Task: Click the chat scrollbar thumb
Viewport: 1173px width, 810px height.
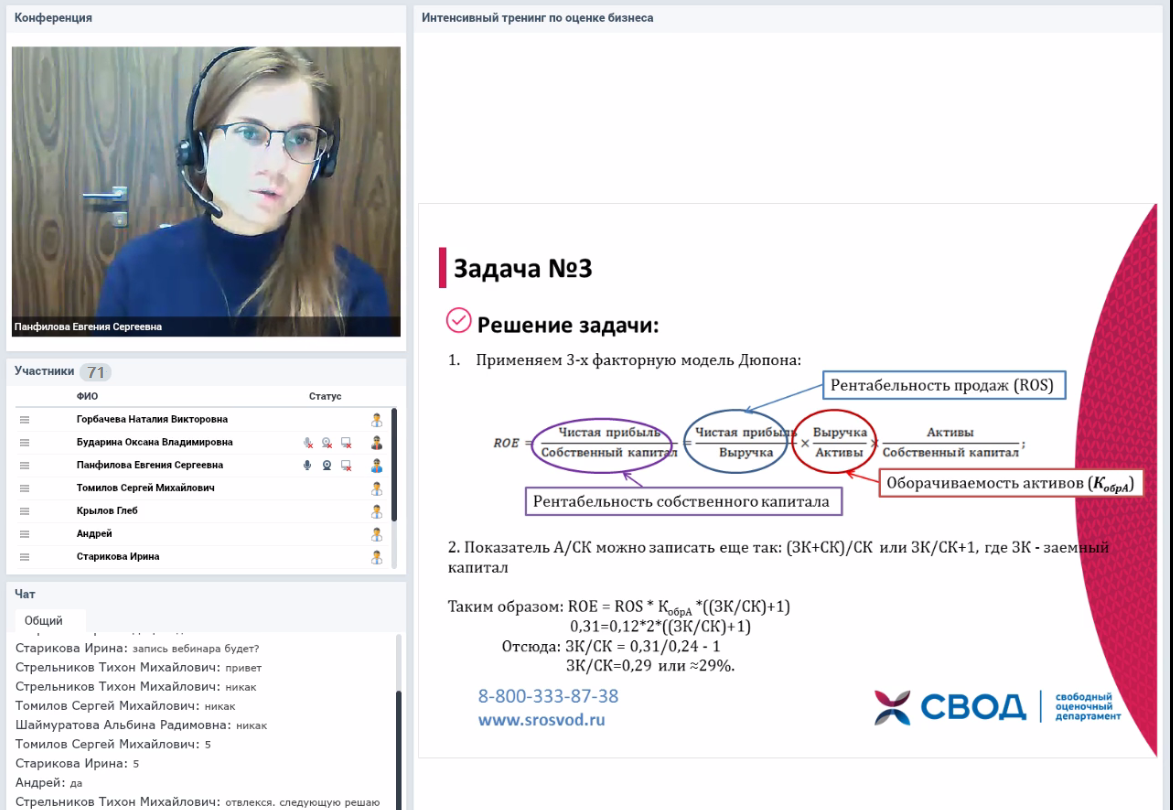Action: click(x=399, y=749)
